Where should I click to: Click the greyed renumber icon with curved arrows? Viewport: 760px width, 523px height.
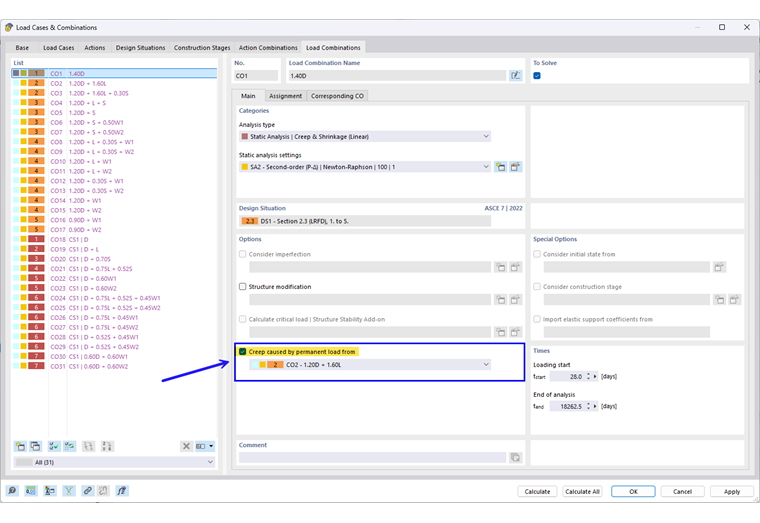tap(89, 446)
